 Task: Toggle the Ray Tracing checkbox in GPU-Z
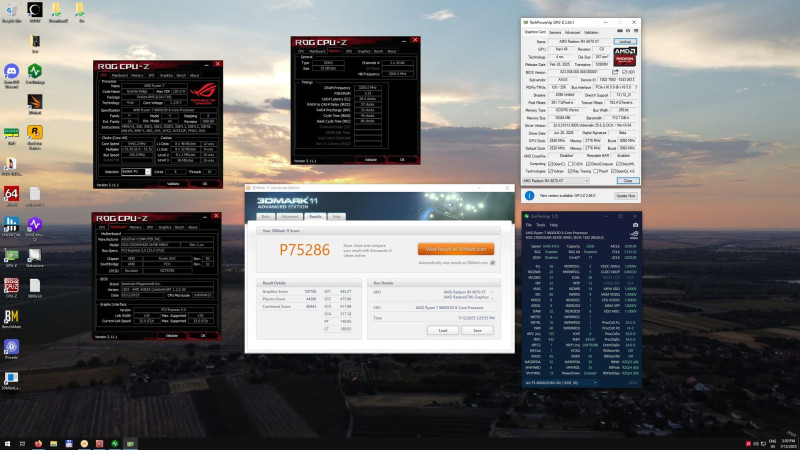click(x=570, y=171)
